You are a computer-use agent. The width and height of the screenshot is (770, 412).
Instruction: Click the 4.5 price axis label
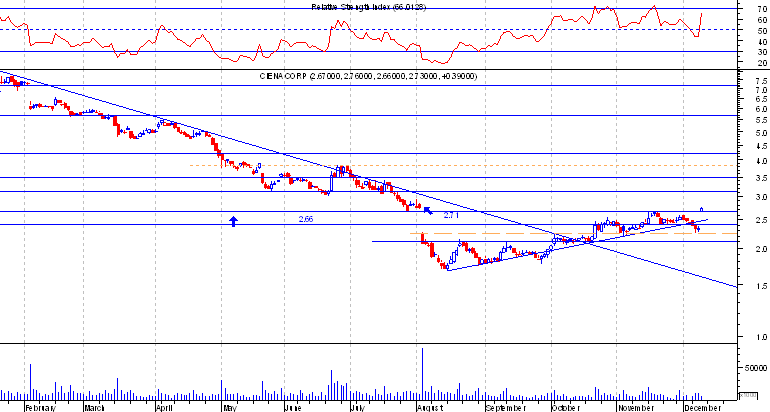(x=762, y=146)
